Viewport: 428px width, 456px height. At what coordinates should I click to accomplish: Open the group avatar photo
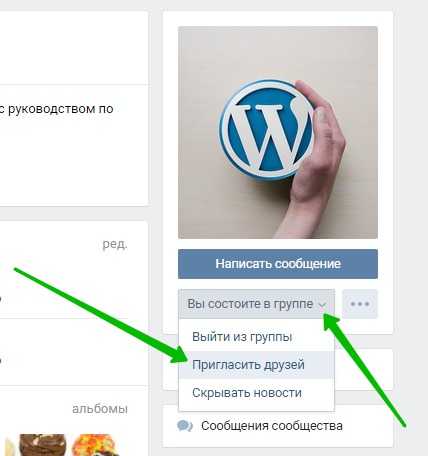[x=278, y=132]
